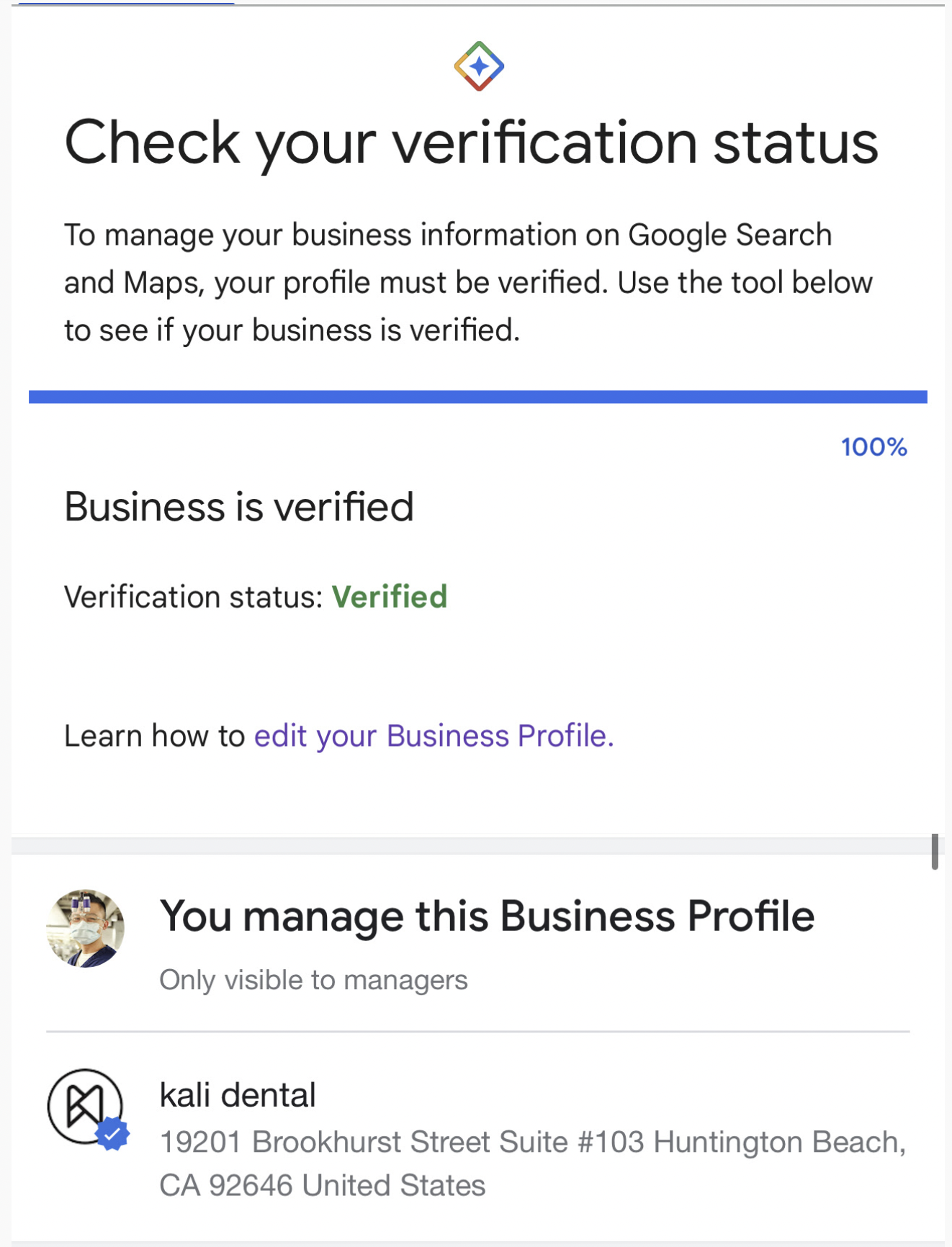Screen dimensions: 952x1247
Task: Click the "Only visible to managers" note
Action: click(x=313, y=980)
